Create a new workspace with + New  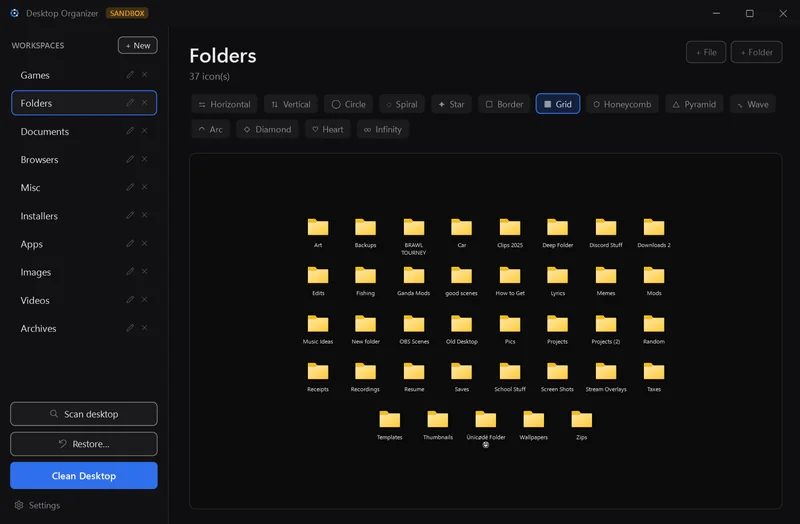point(138,45)
